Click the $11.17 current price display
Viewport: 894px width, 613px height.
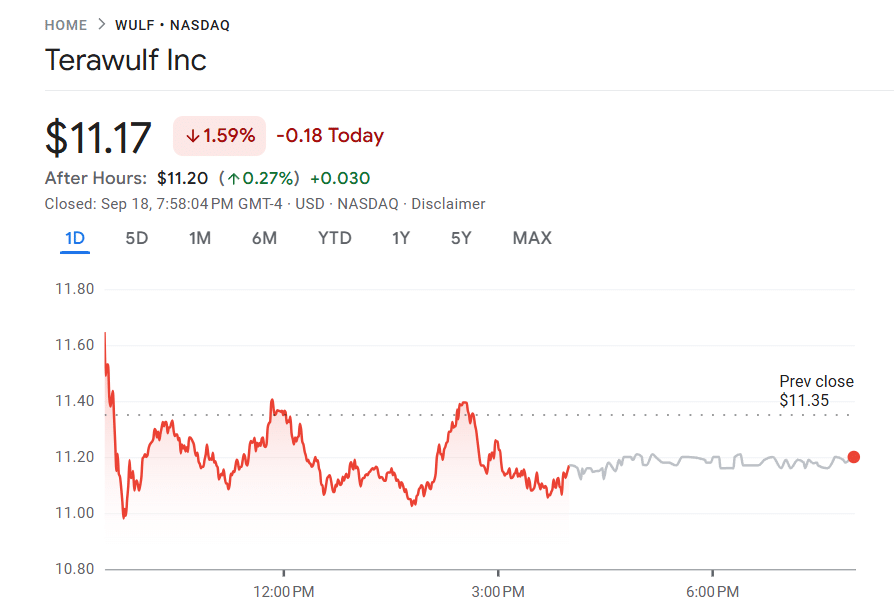pos(100,135)
